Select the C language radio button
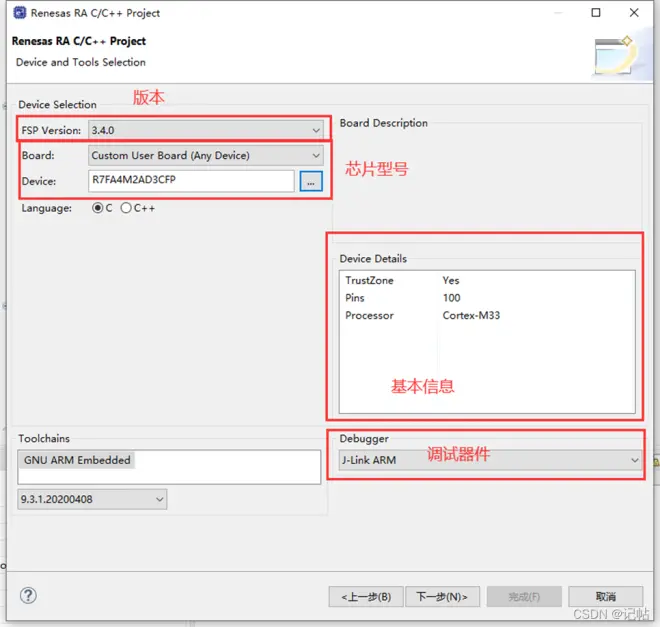 tap(97, 208)
